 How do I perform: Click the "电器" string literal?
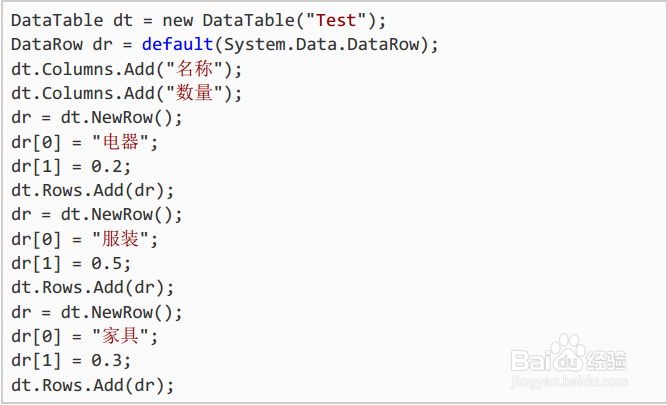tap(121, 142)
